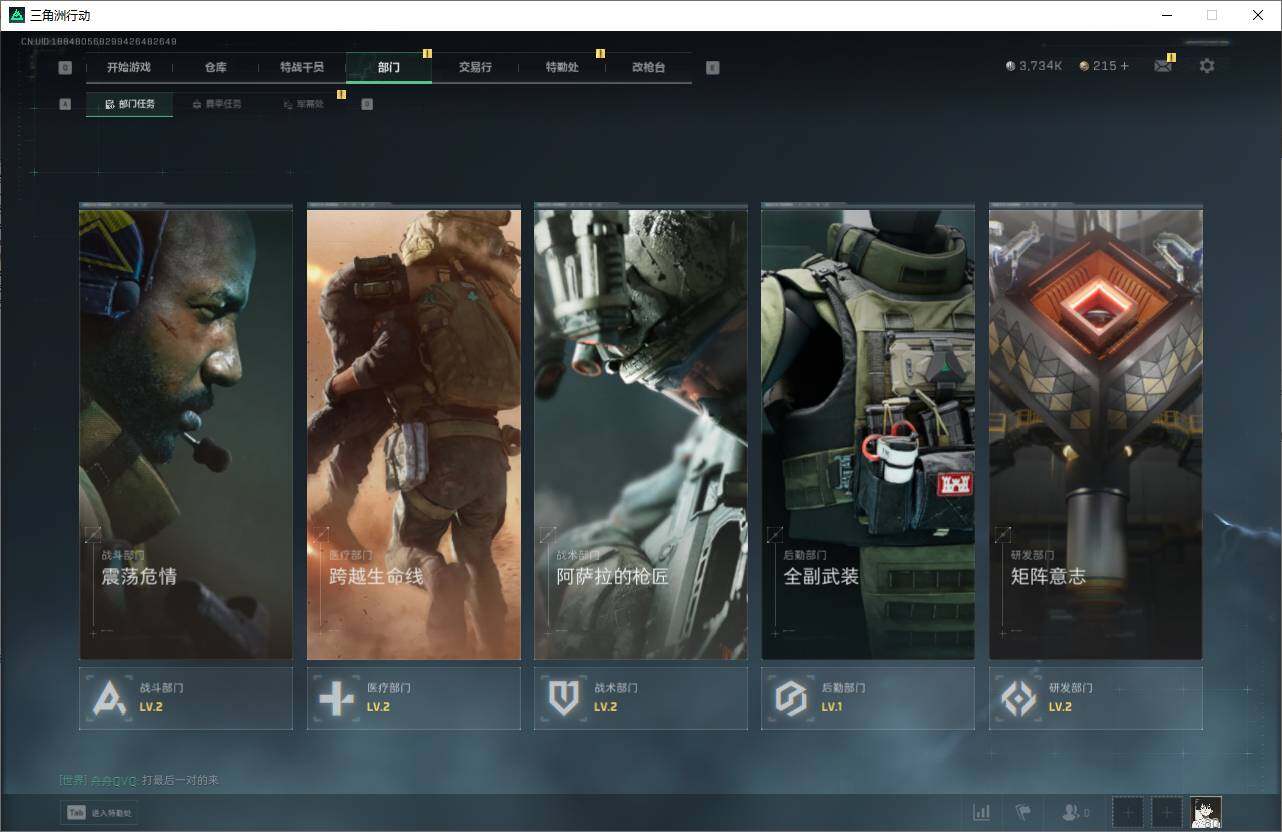Click the first empty teammate slot
Viewport: 1282px width, 832px height.
point(1128,812)
